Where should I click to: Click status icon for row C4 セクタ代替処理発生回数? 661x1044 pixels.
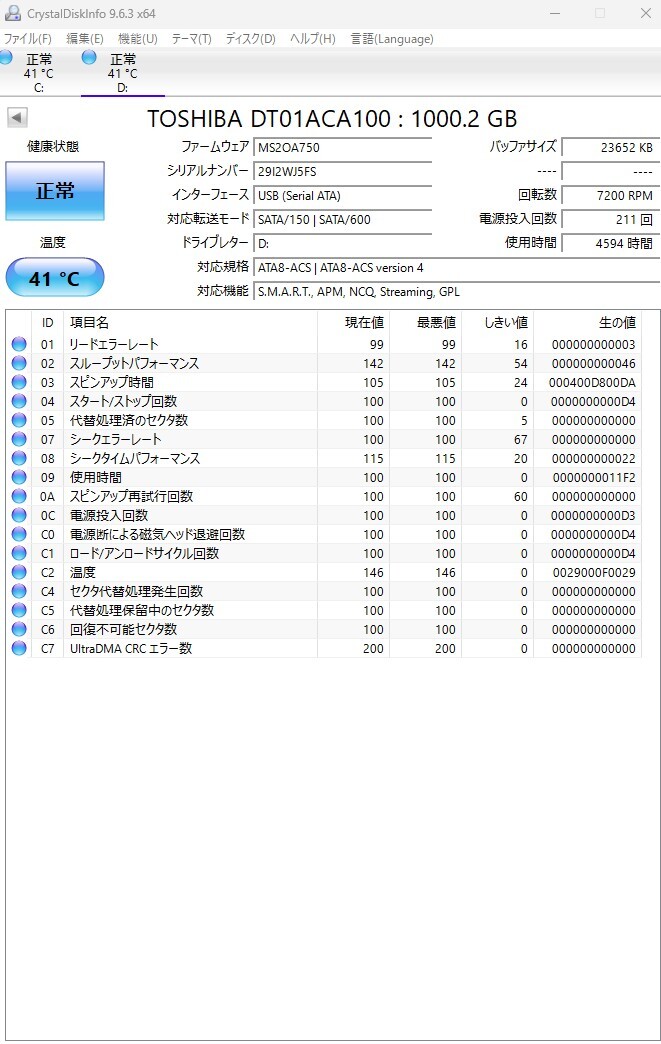[19, 591]
